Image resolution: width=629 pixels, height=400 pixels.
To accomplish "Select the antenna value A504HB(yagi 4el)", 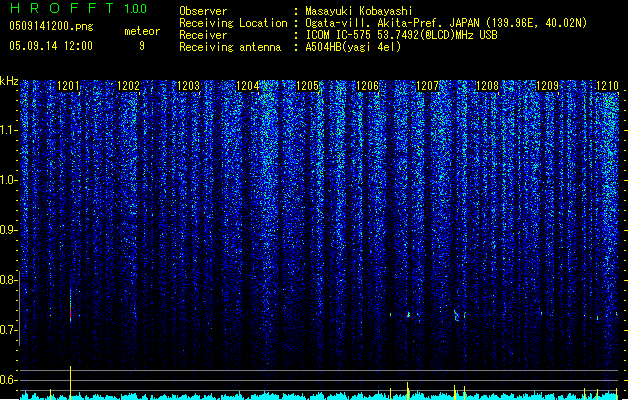I will [x=353, y=47].
